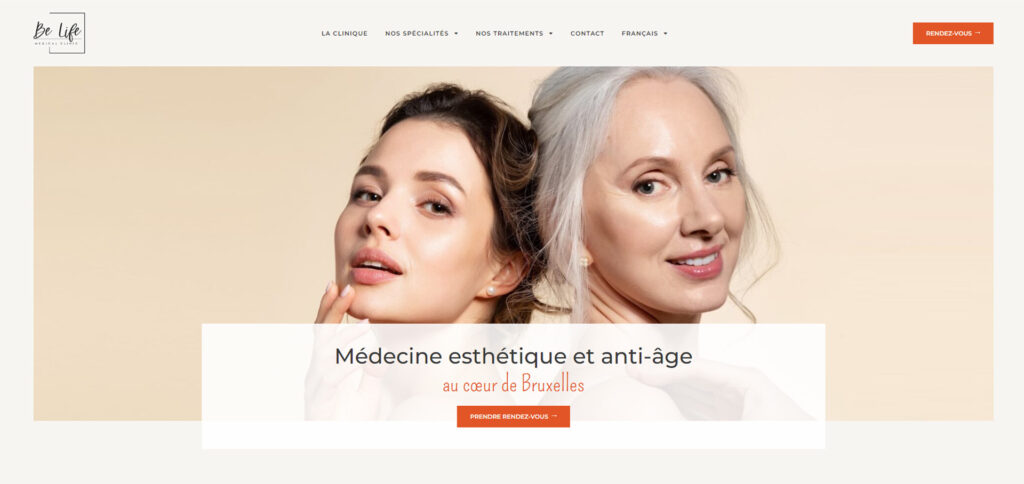
Task: Click the square frame of the logo
Action: pyautogui.click(x=67, y=33)
